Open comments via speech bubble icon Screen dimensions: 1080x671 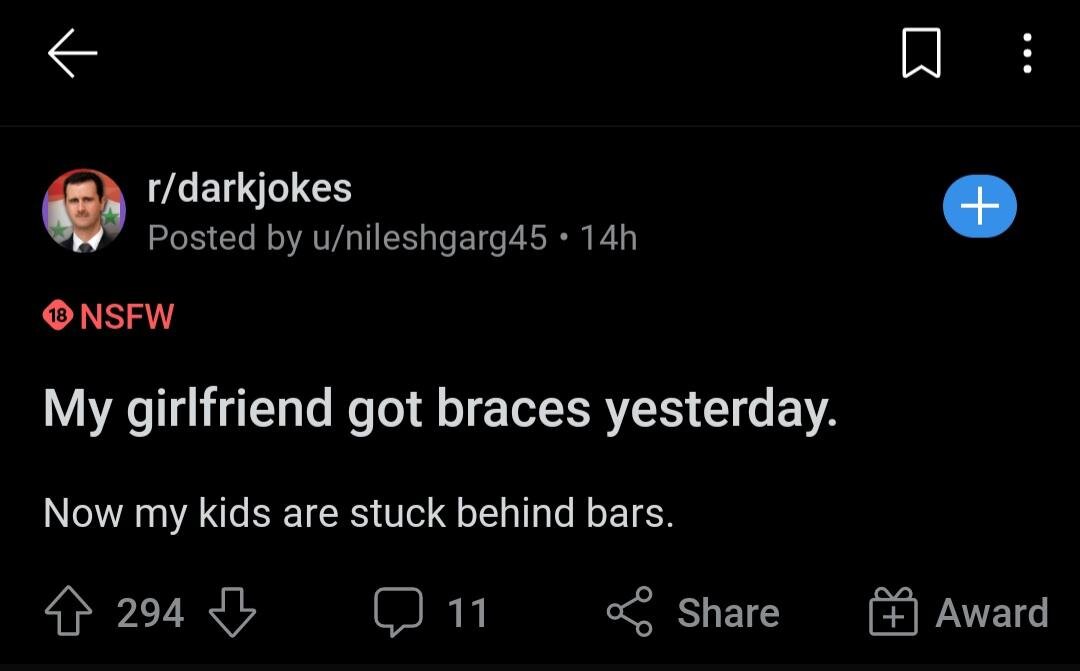pos(397,612)
